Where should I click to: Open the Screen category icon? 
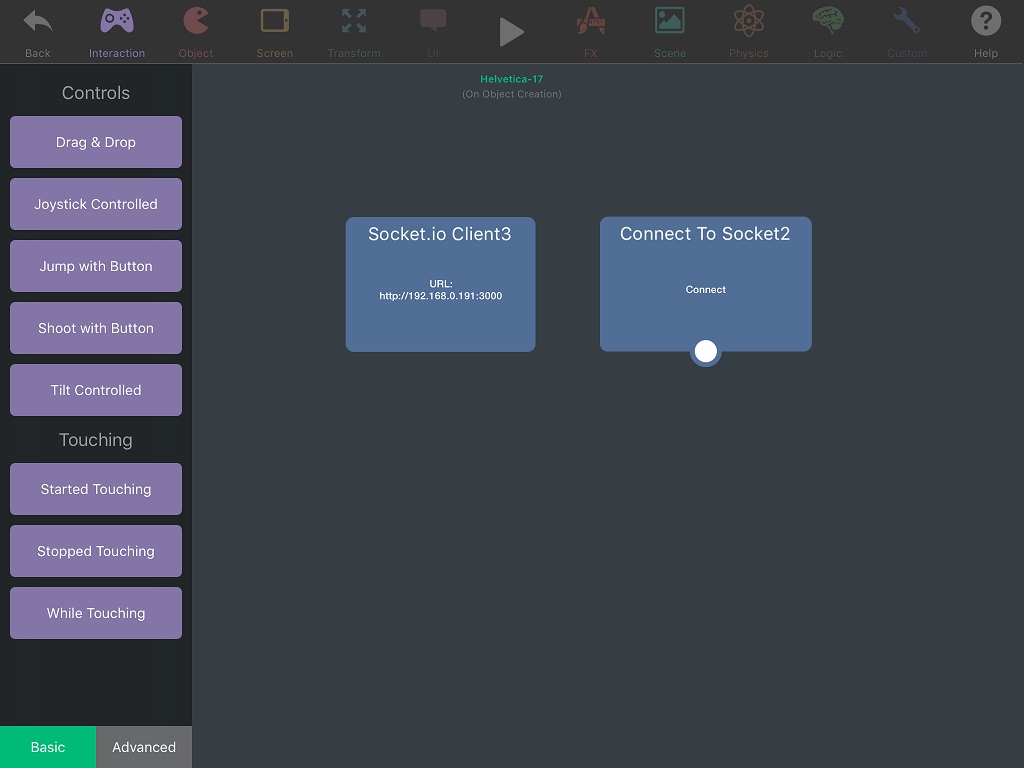pos(275,21)
